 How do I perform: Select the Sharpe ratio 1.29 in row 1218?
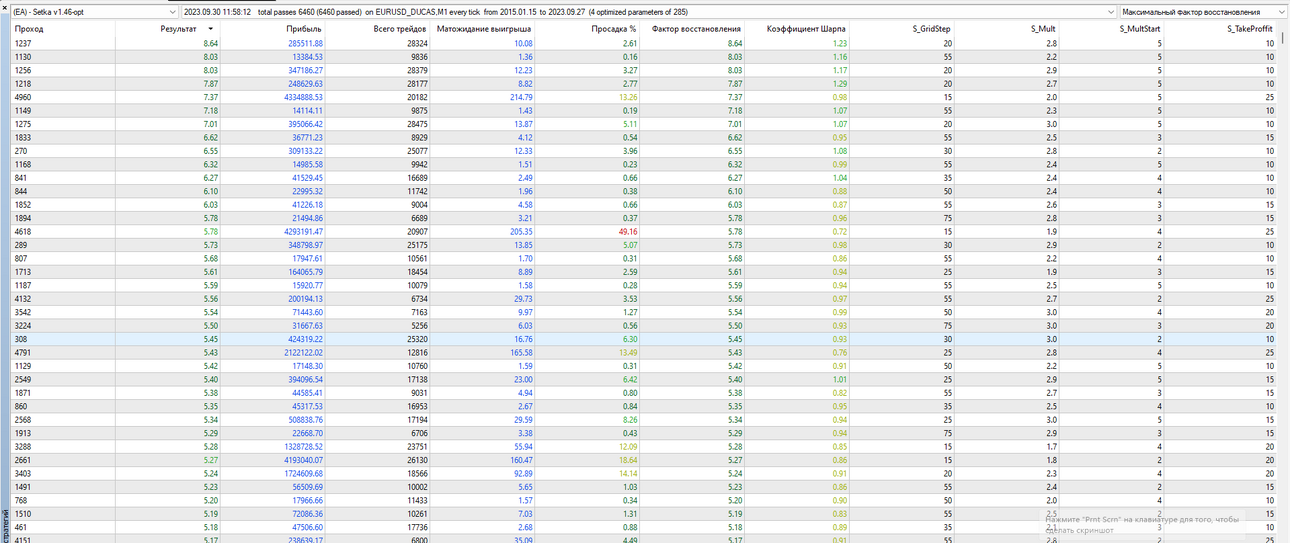840,84
